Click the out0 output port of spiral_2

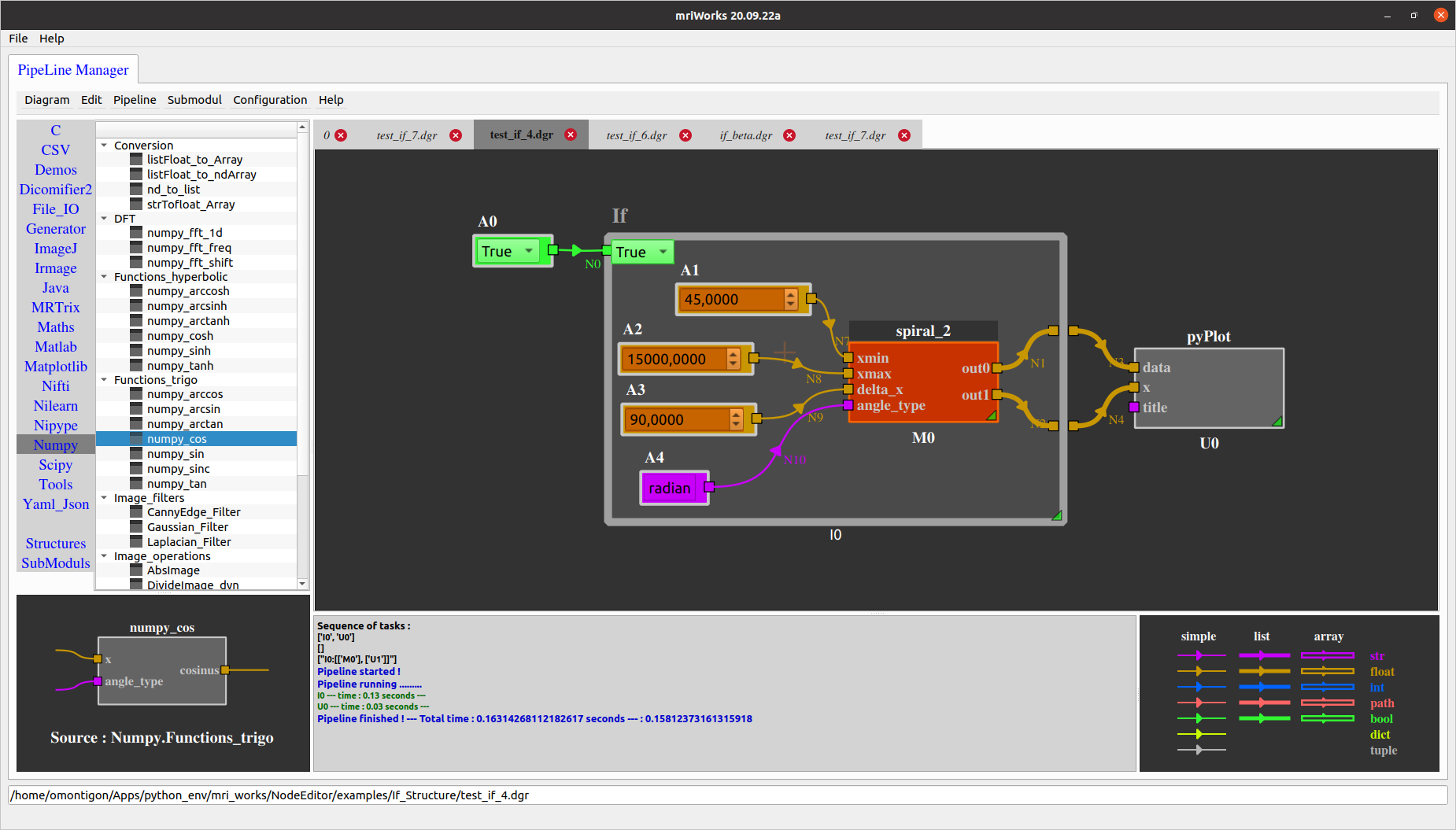click(x=997, y=367)
